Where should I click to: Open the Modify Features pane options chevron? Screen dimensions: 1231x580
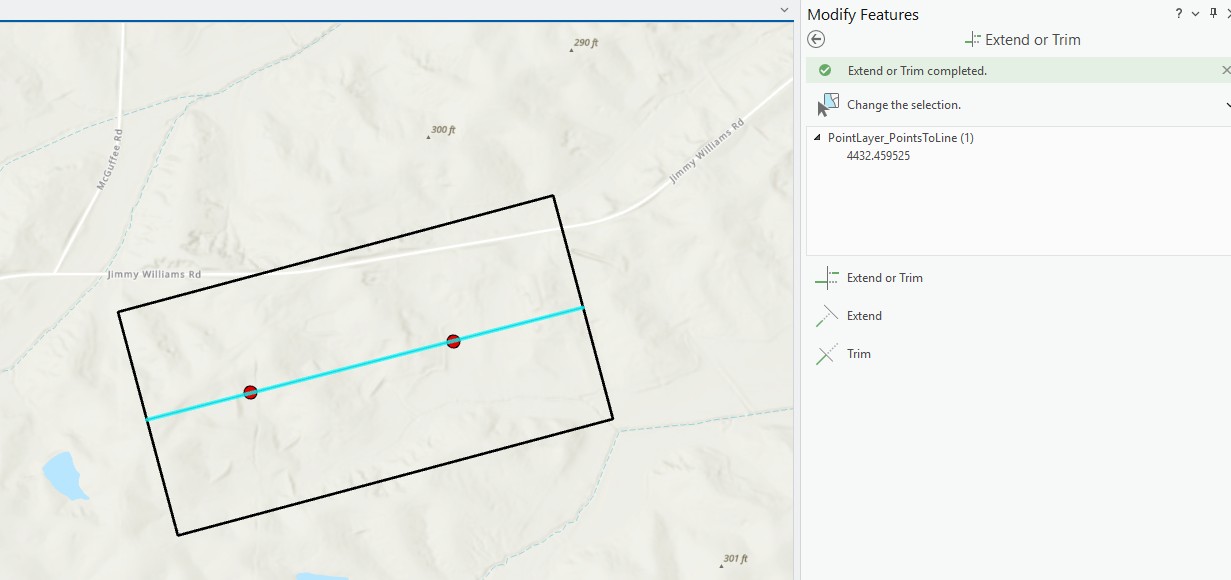click(x=1194, y=14)
